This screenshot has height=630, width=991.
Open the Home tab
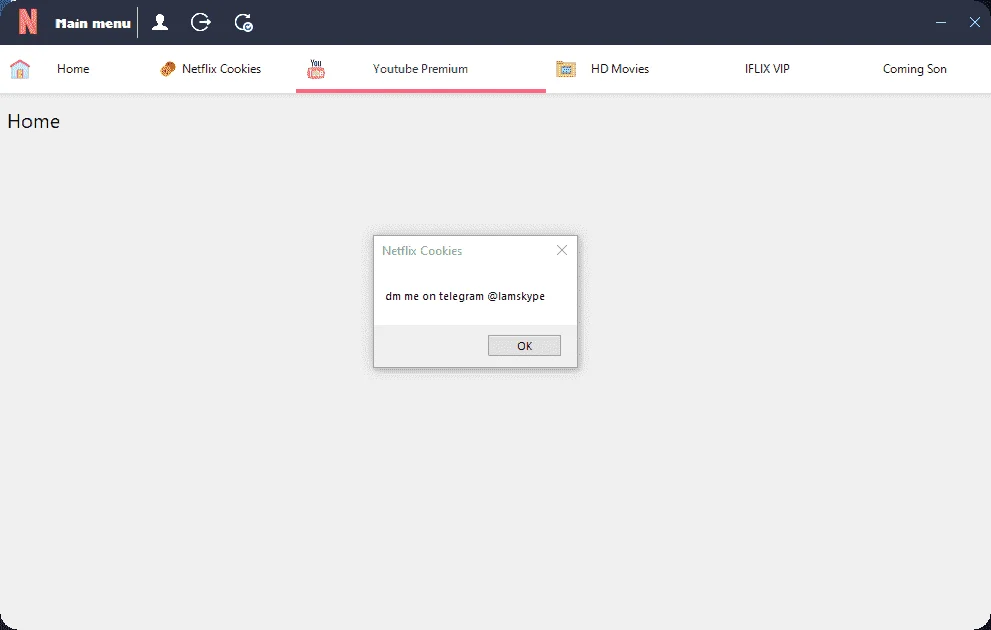coord(73,69)
